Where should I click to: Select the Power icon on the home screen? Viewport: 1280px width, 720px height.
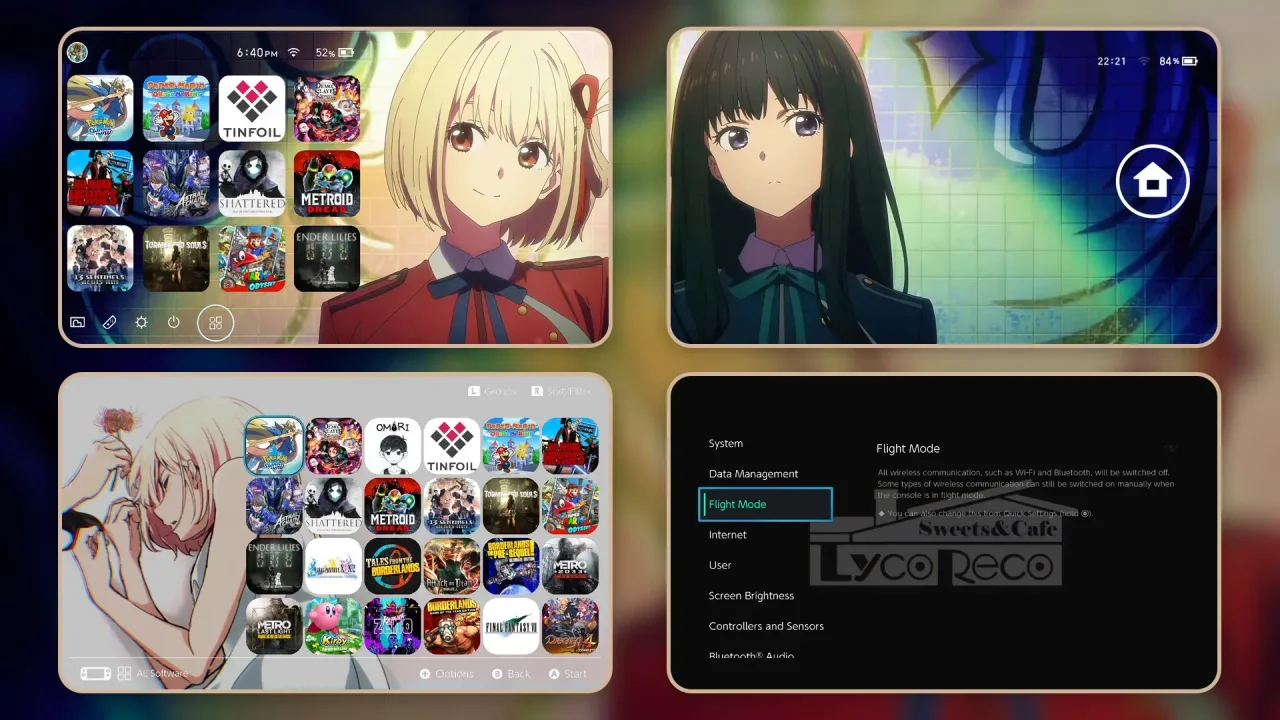[x=174, y=322]
